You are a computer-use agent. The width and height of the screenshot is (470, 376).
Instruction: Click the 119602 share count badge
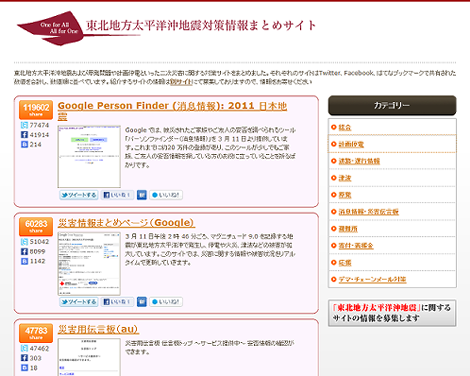[36, 110]
